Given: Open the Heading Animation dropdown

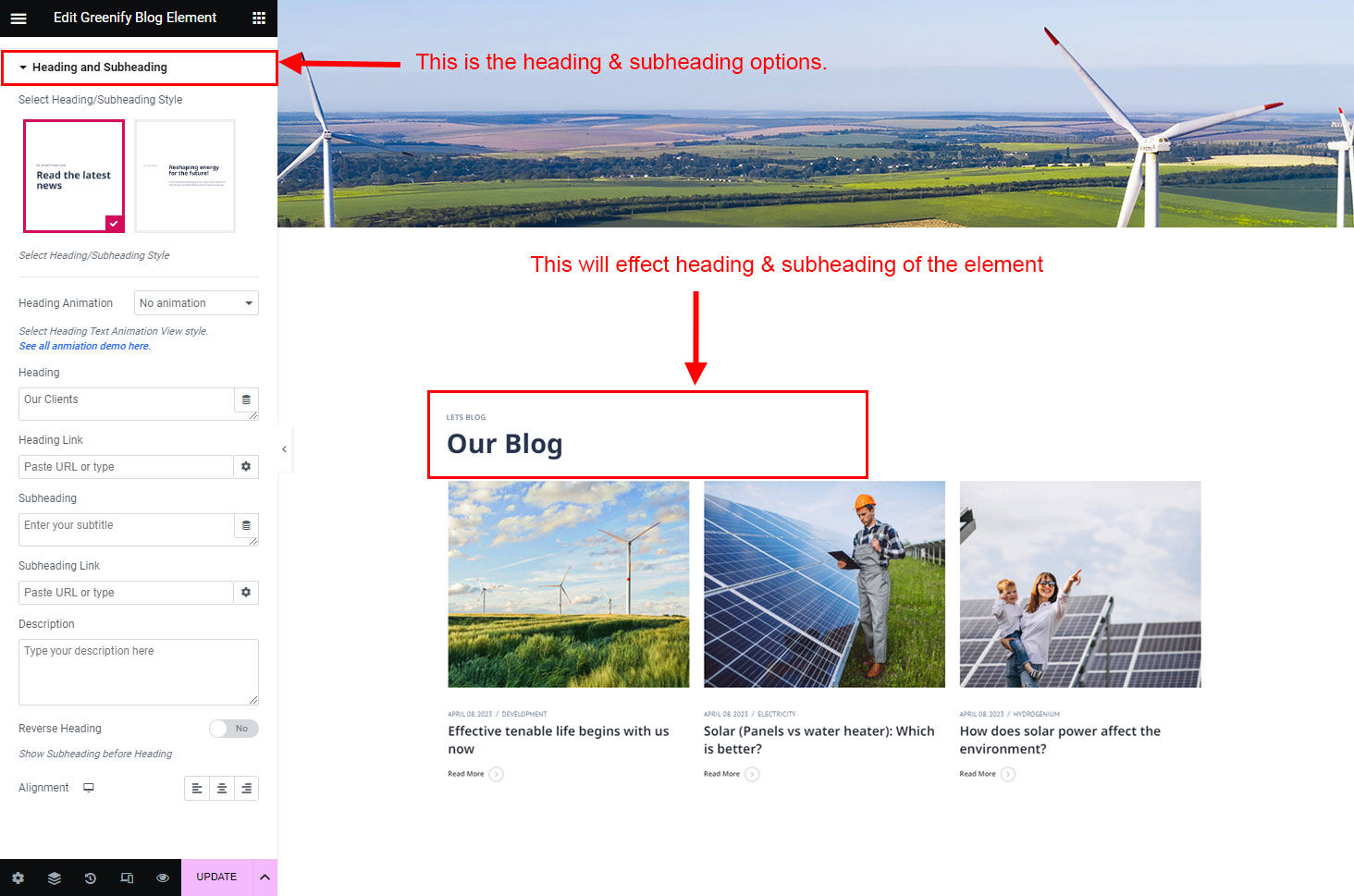Looking at the screenshot, I should click(196, 303).
